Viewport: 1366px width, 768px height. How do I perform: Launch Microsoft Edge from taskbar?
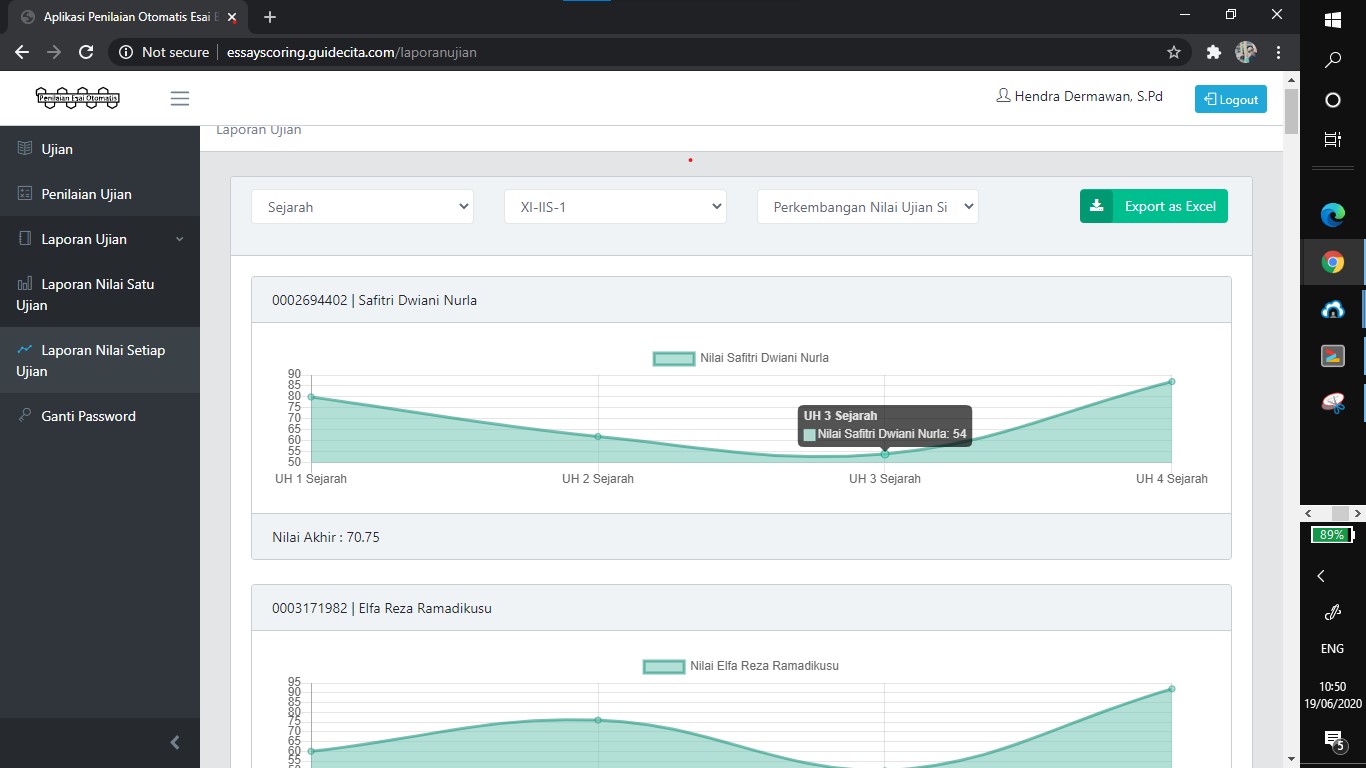1333,214
